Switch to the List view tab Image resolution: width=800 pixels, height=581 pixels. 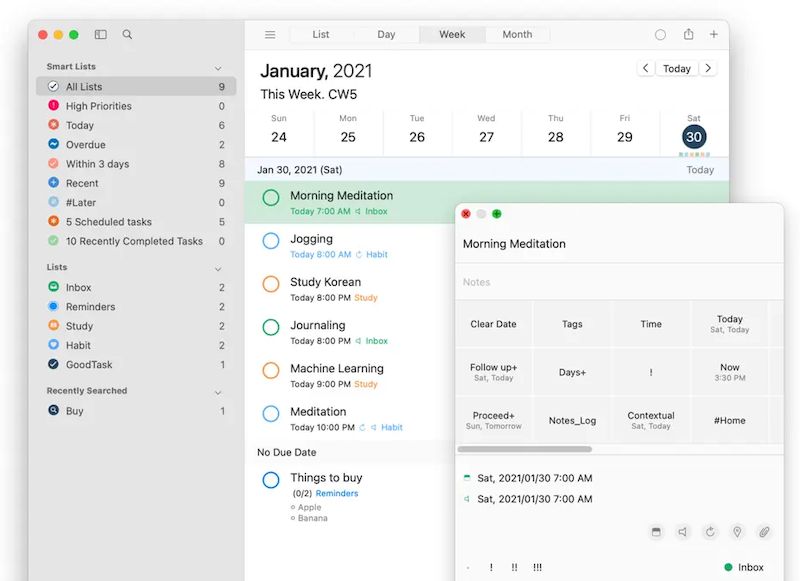pos(321,34)
